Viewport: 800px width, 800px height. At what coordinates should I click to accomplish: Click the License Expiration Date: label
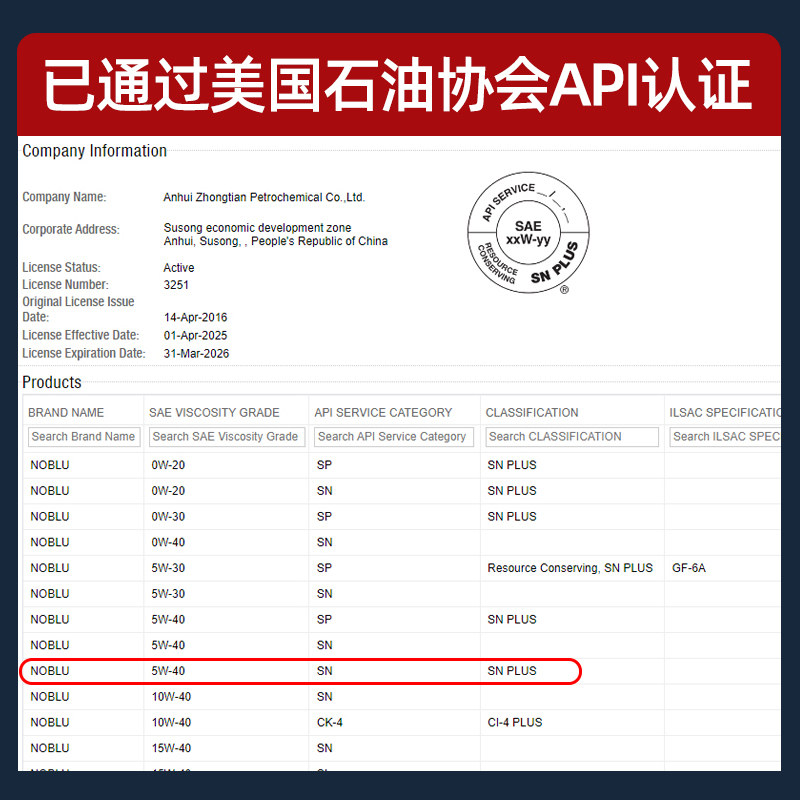pos(84,353)
